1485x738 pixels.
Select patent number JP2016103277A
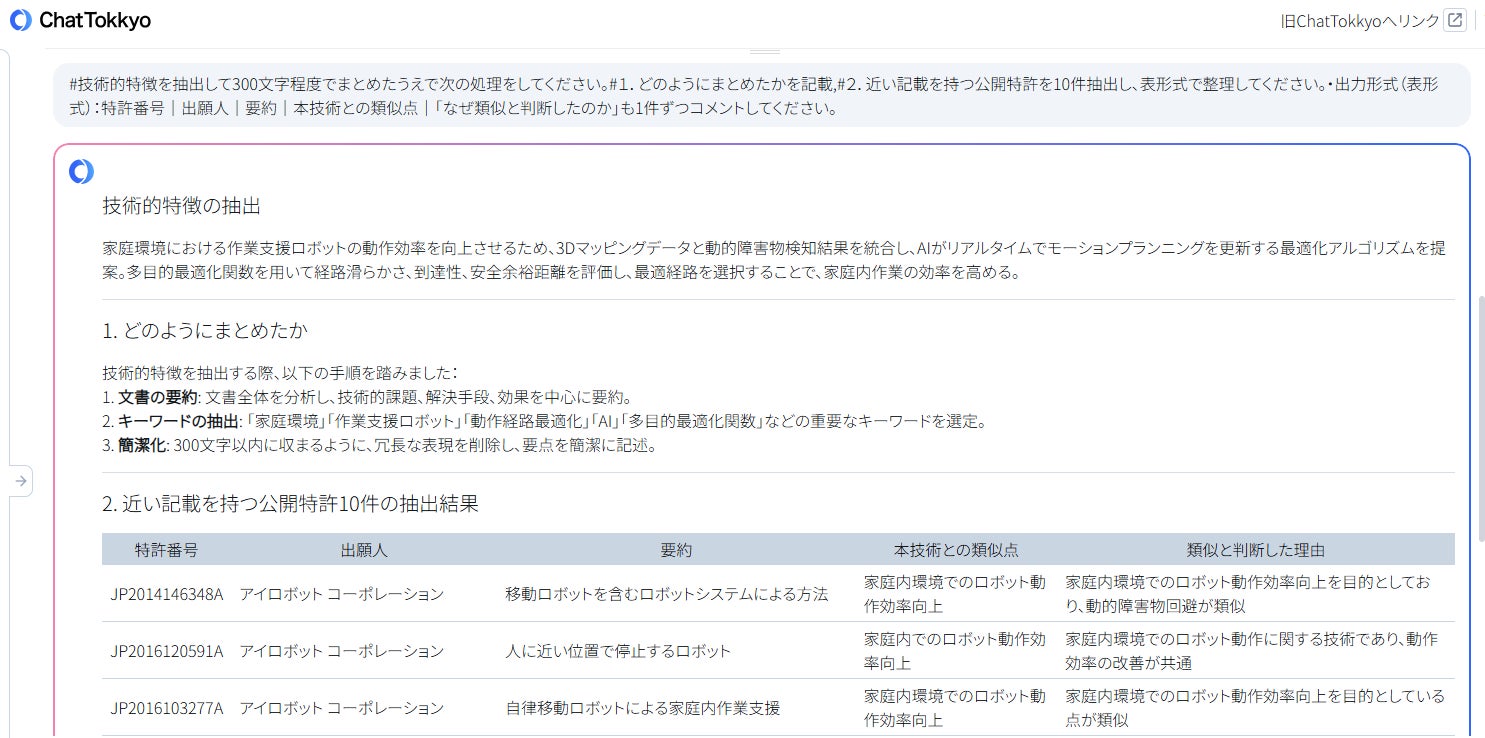click(x=167, y=708)
